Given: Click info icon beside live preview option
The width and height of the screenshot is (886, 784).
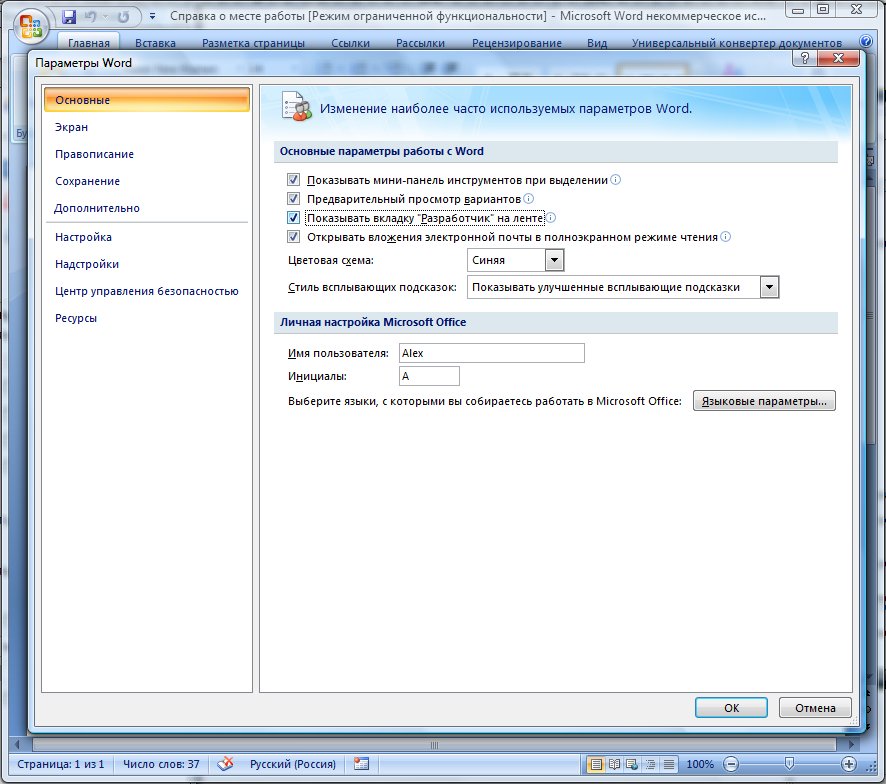Looking at the screenshot, I should (x=528, y=199).
